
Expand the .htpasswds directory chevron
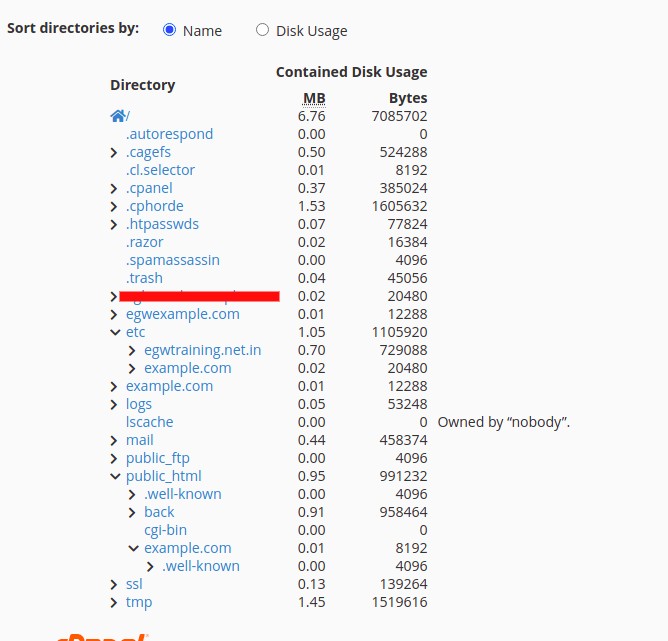pyautogui.click(x=114, y=224)
